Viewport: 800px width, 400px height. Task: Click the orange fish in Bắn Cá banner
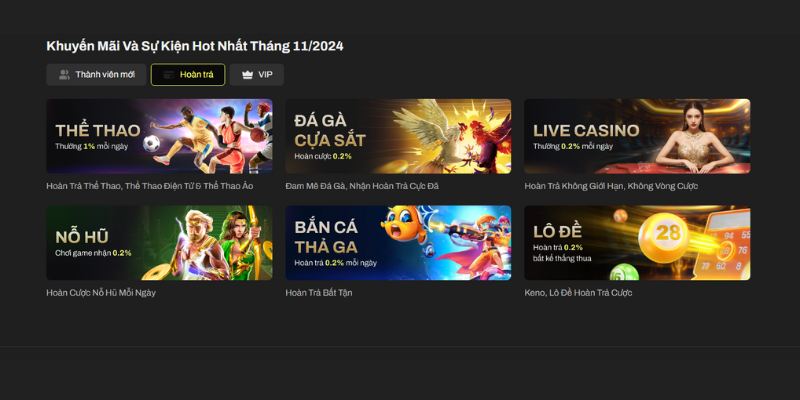[x=404, y=223]
